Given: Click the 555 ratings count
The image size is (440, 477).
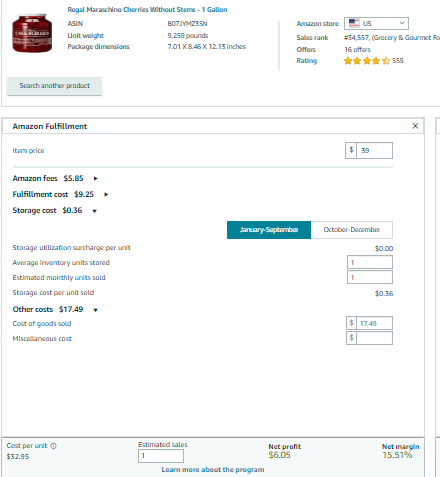Looking at the screenshot, I should click(398, 61).
